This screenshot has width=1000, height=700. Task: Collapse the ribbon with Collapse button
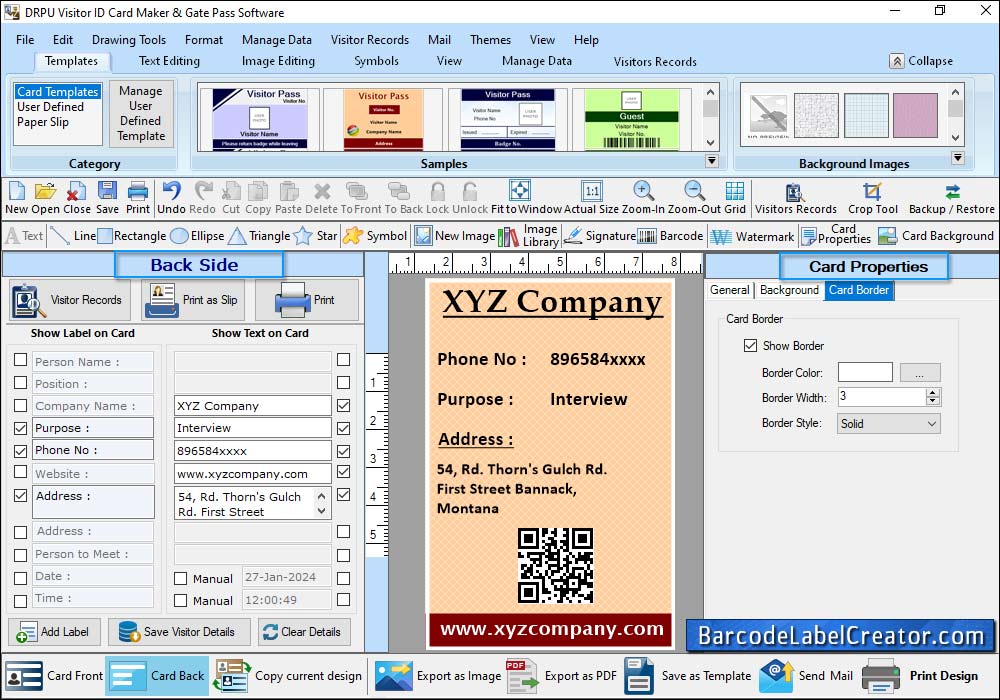pyautogui.click(x=922, y=61)
